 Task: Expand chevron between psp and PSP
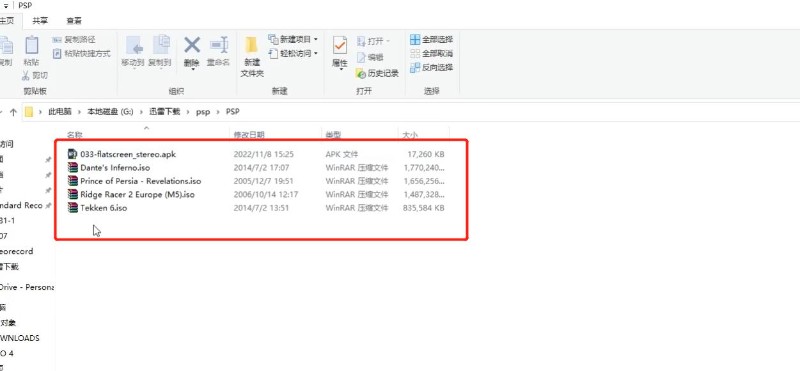coord(218,112)
